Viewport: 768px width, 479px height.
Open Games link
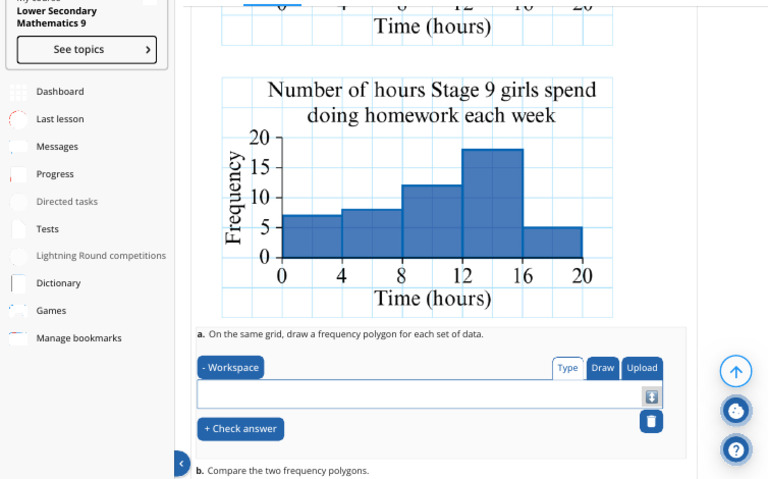pyautogui.click(x=51, y=311)
